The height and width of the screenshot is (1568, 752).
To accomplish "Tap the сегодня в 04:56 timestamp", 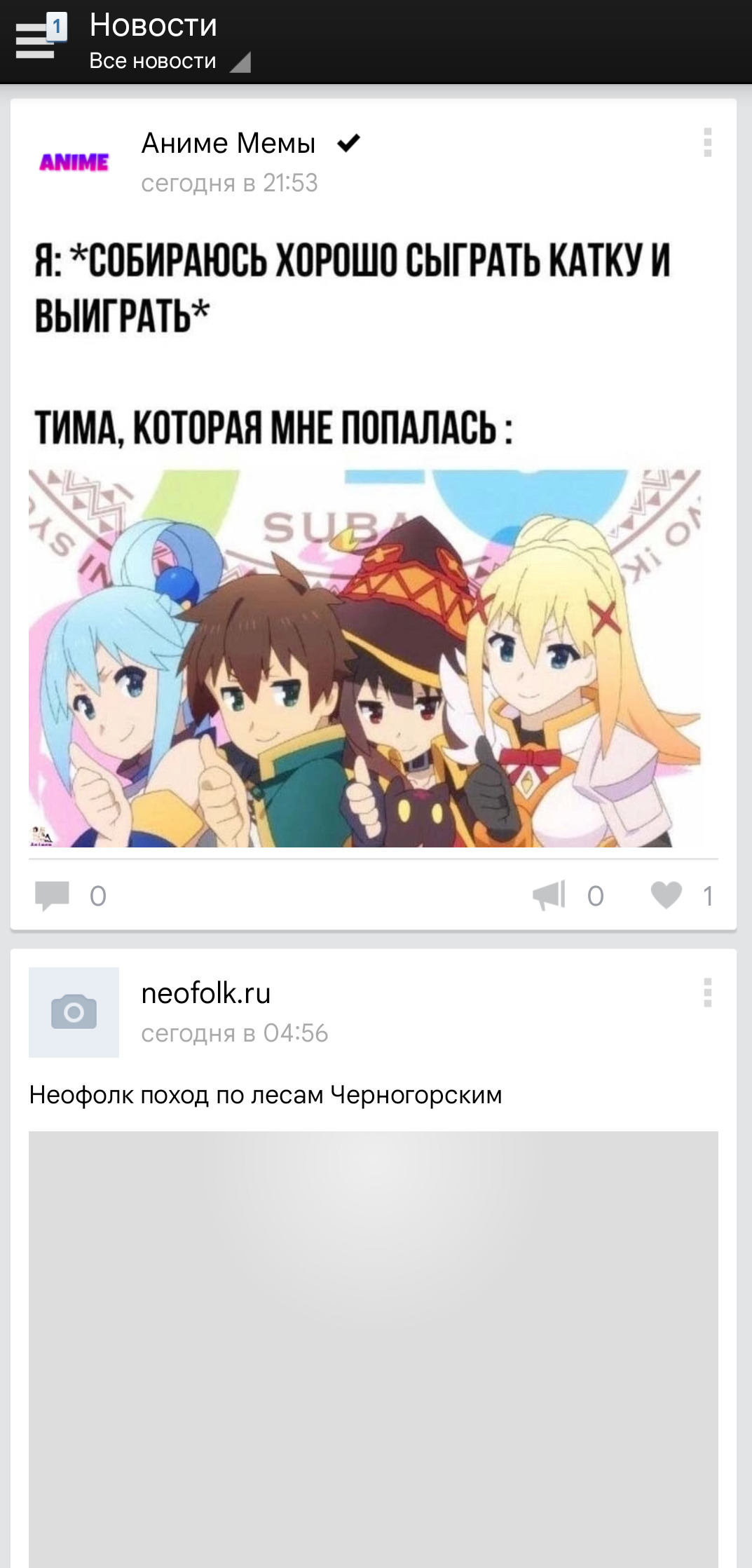I will point(234,1033).
